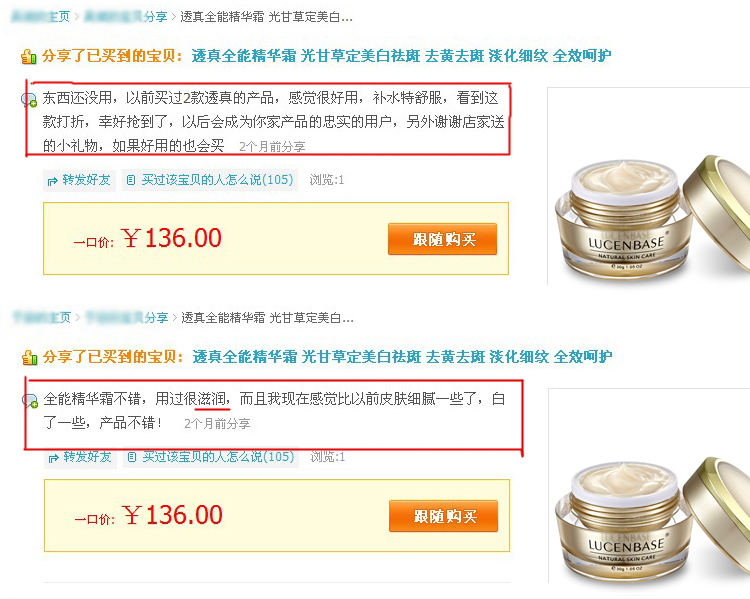The image size is (750, 599).
Task: Click the second 跟随购买 button
Action: coord(443,516)
